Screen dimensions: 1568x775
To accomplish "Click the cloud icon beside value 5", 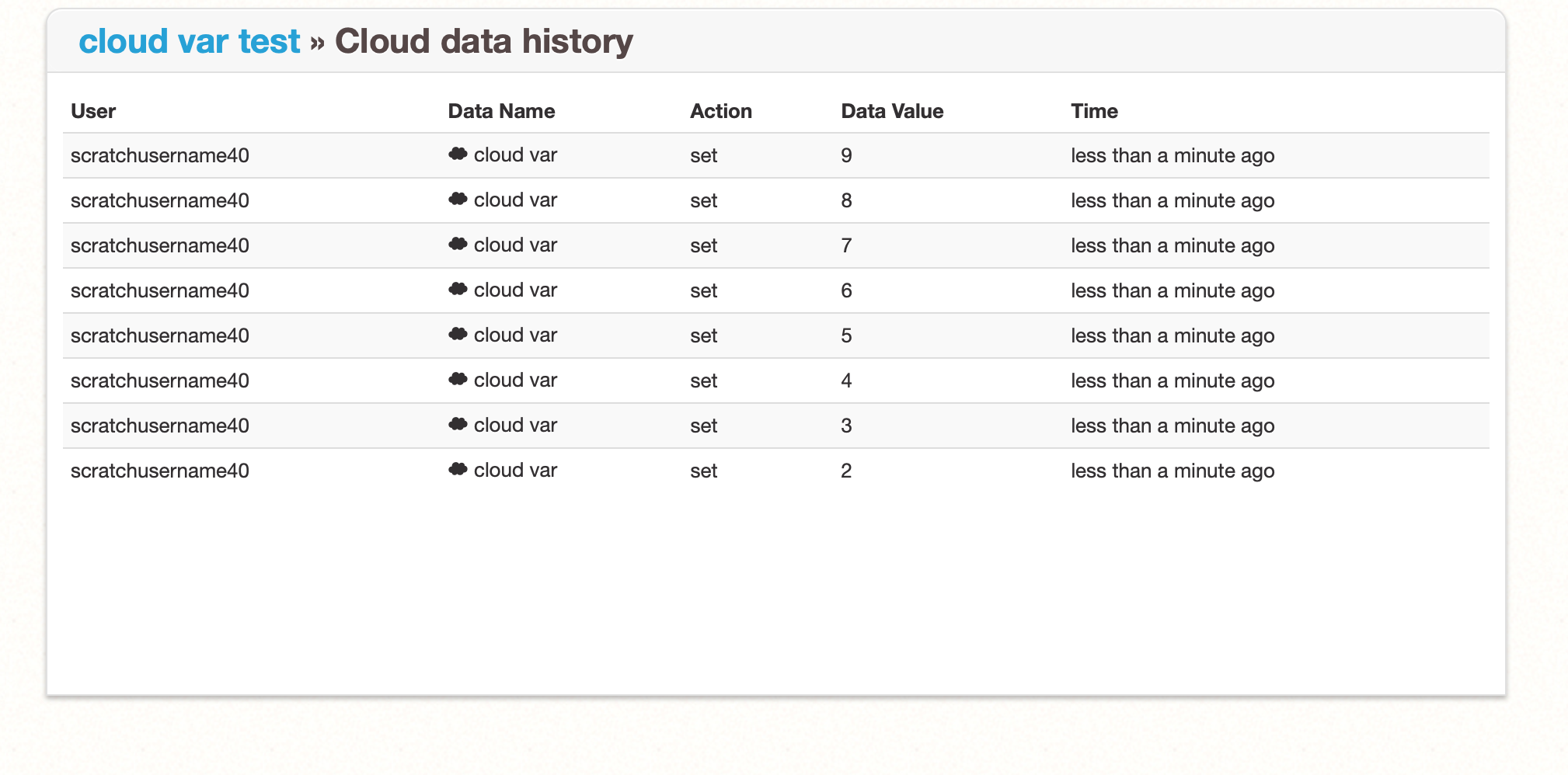I will [458, 335].
